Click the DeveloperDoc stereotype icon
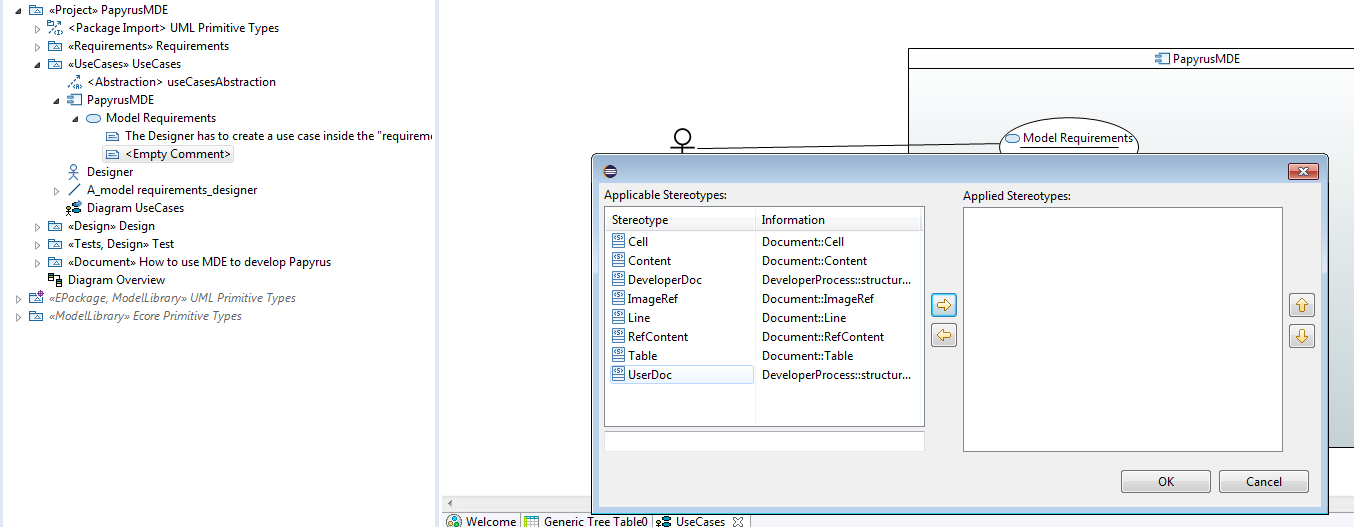The height and width of the screenshot is (527, 1354). tap(618, 280)
